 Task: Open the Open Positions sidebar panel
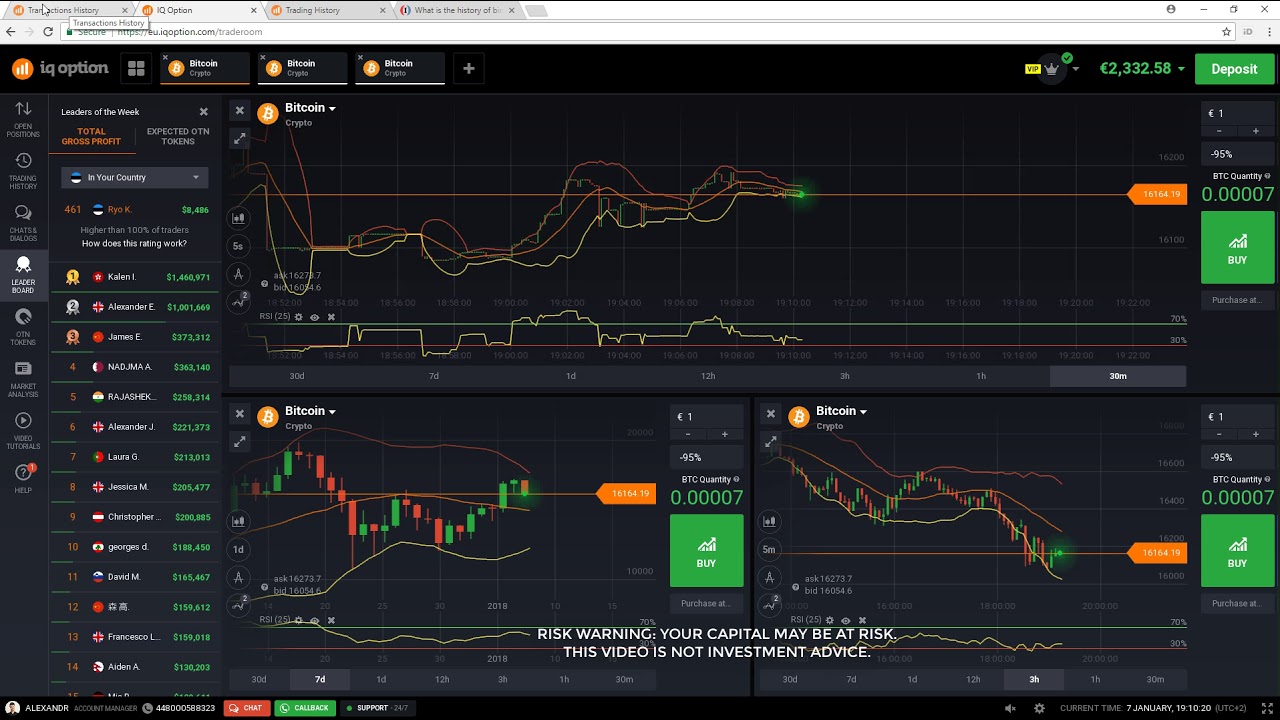[23, 117]
